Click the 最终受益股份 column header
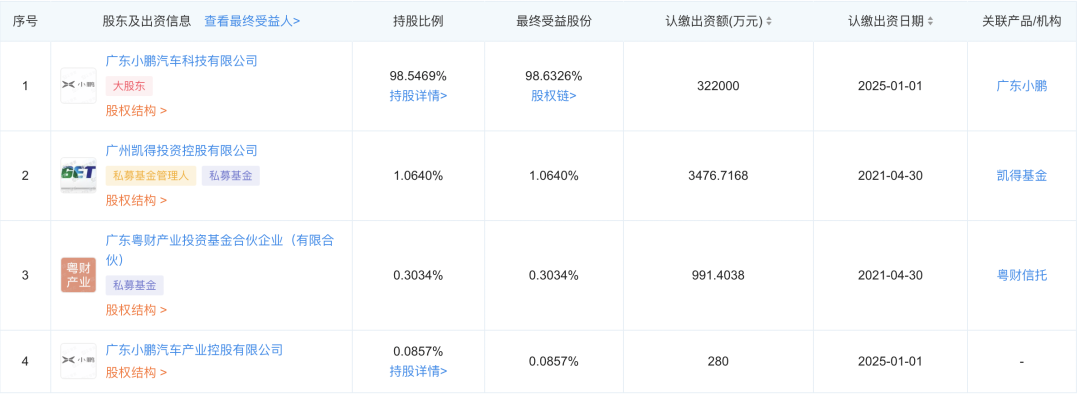Viewport: 1080px width, 395px height. point(554,21)
